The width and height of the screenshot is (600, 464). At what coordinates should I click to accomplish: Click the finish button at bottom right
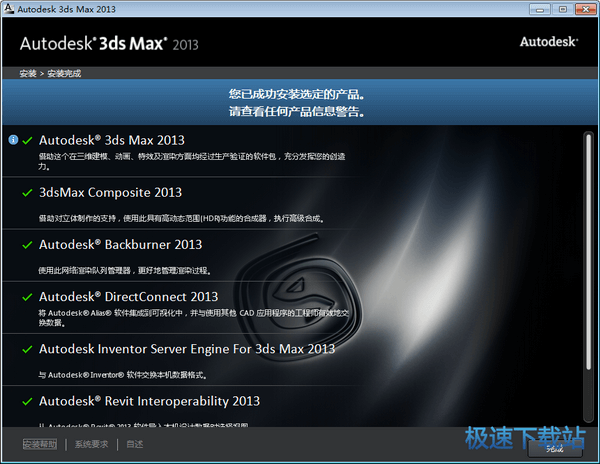[x=555, y=449]
